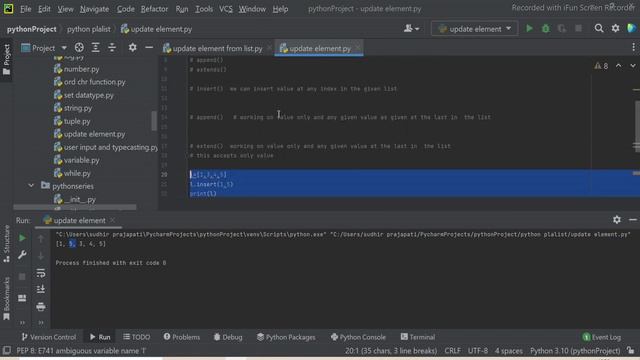
Task: Open CRLF line separator selector
Action: pos(452,351)
